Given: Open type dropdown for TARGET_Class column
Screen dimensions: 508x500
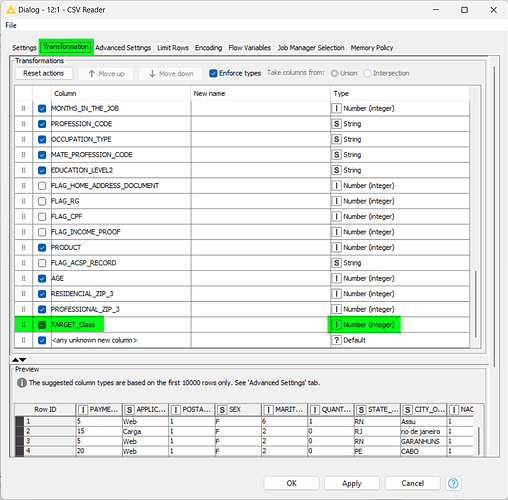Looking at the screenshot, I should point(399,325).
